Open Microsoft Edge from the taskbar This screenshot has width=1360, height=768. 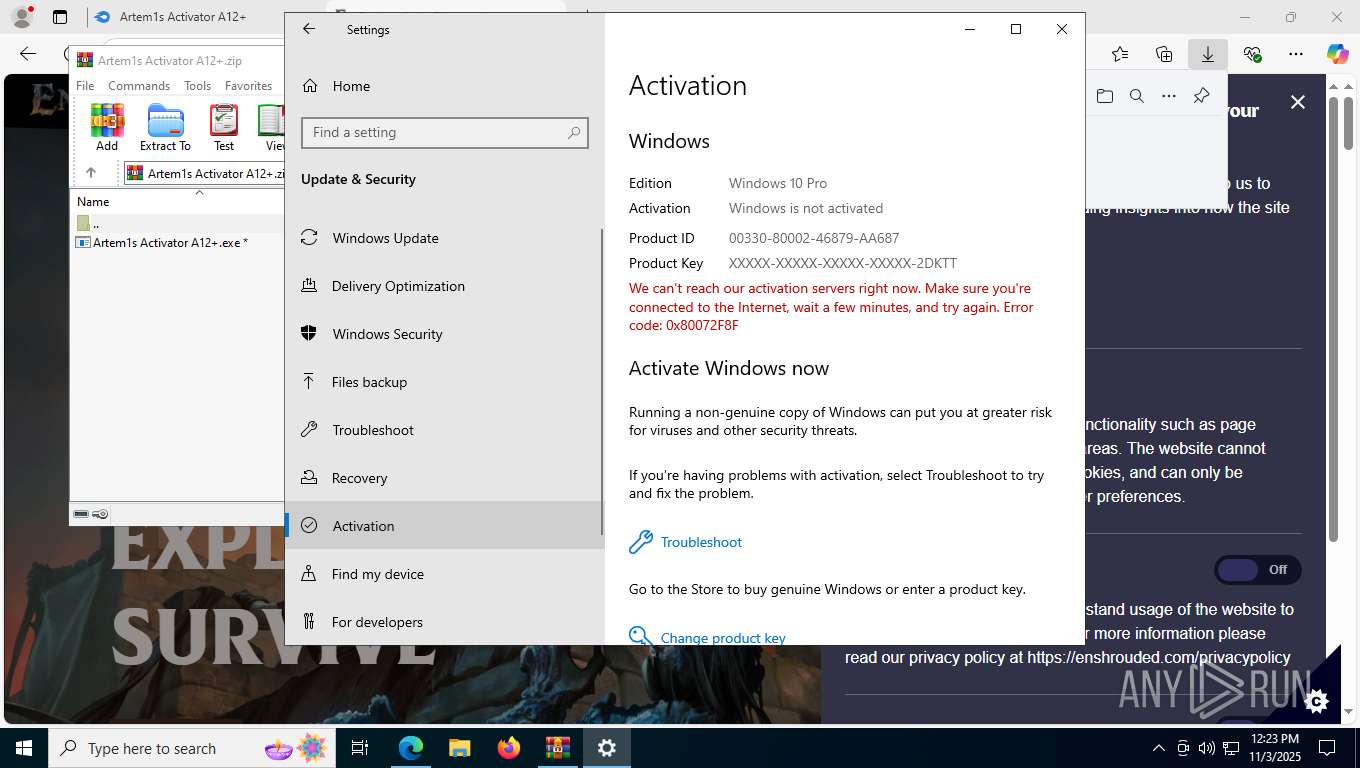pyautogui.click(x=411, y=748)
